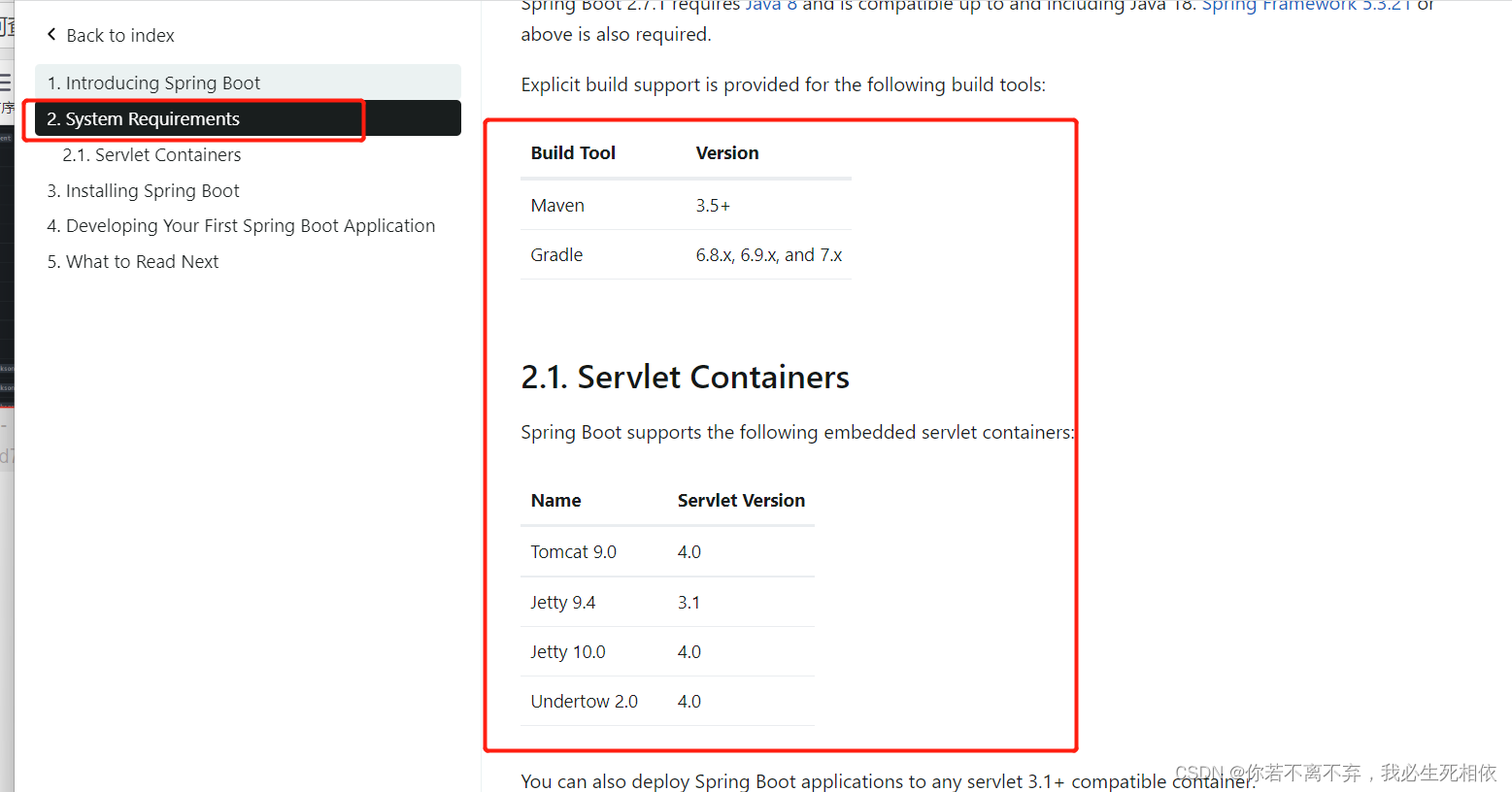This screenshot has width=1512, height=792.
Task: Select the 'Maven' table cell
Action: tap(557, 206)
